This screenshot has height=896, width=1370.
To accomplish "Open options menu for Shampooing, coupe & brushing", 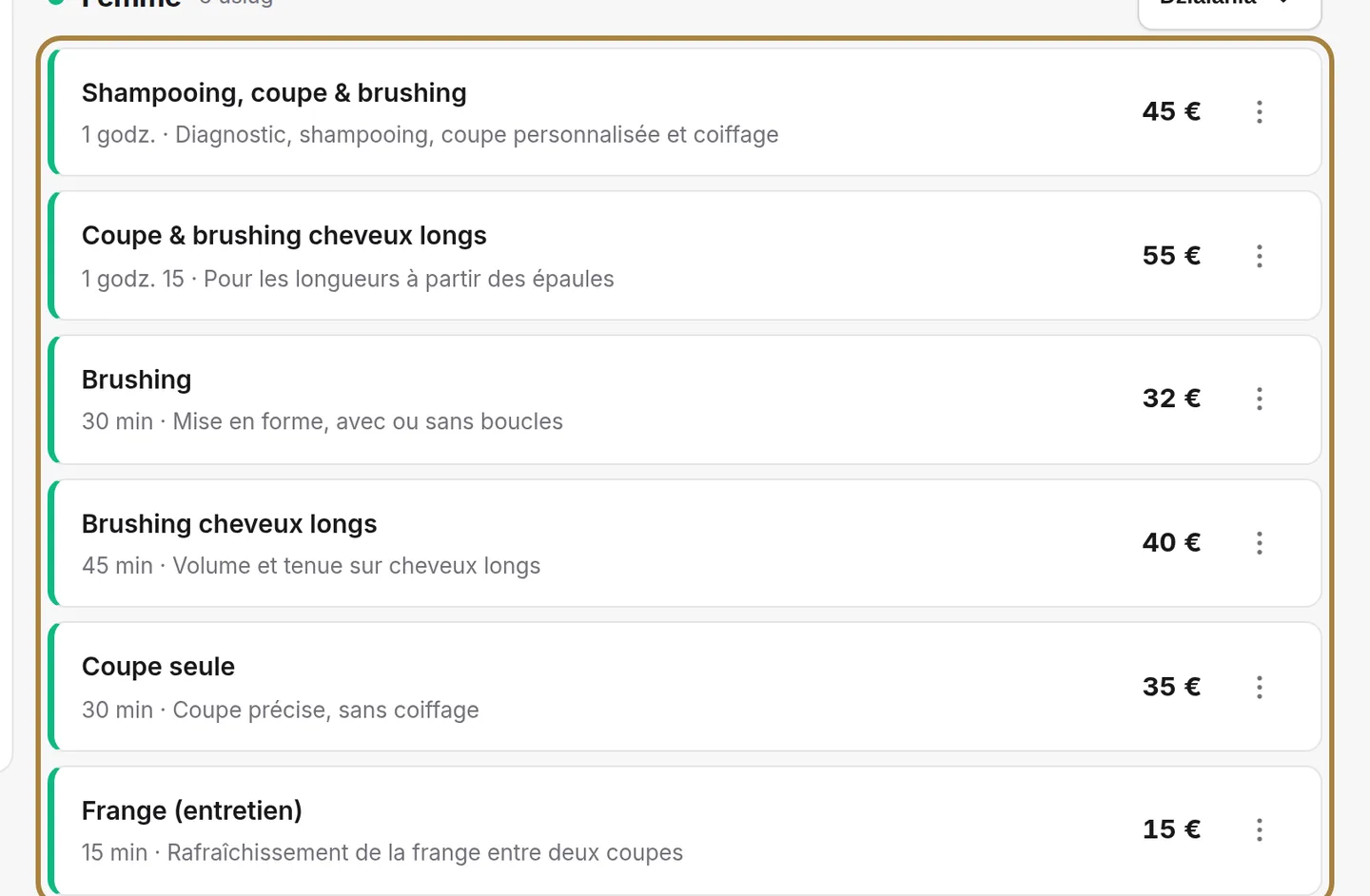I will tap(1259, 112).
